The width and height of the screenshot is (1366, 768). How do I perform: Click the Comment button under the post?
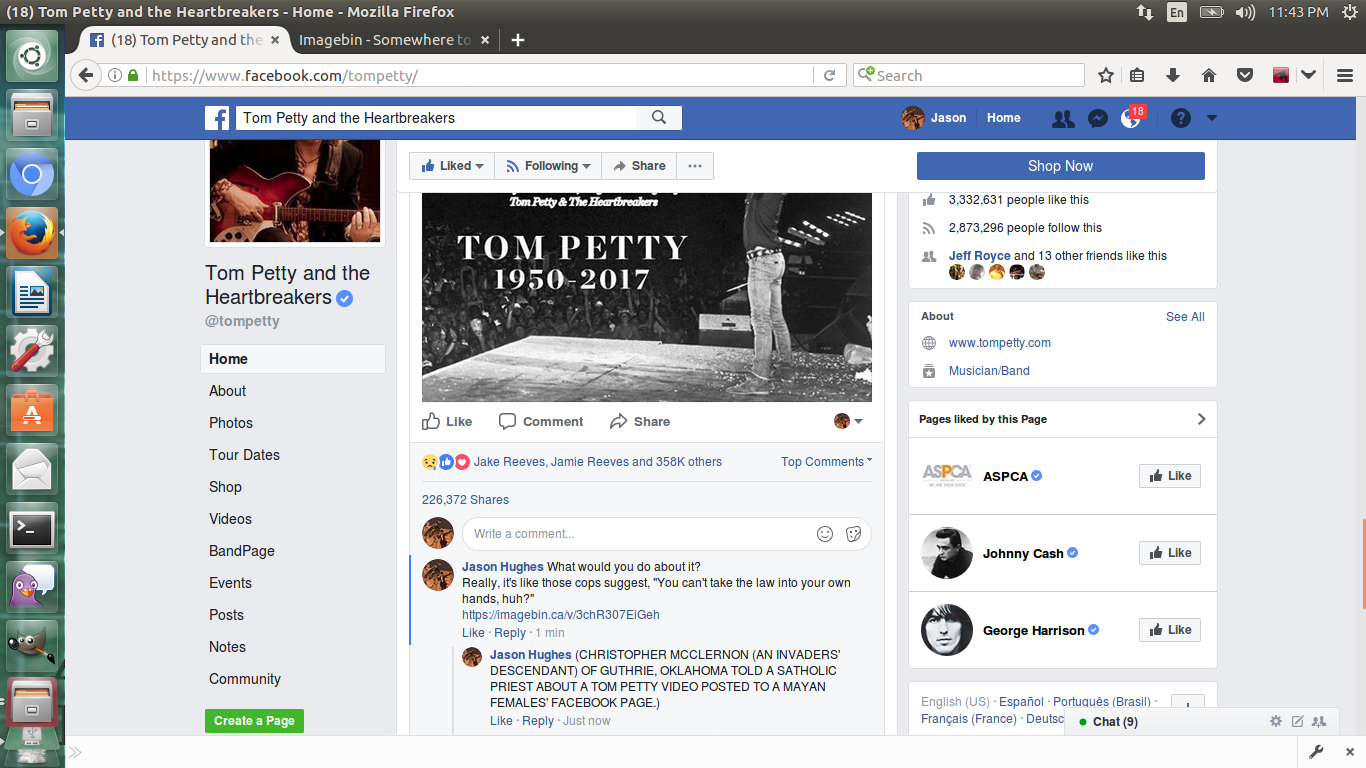click(541, 421)
